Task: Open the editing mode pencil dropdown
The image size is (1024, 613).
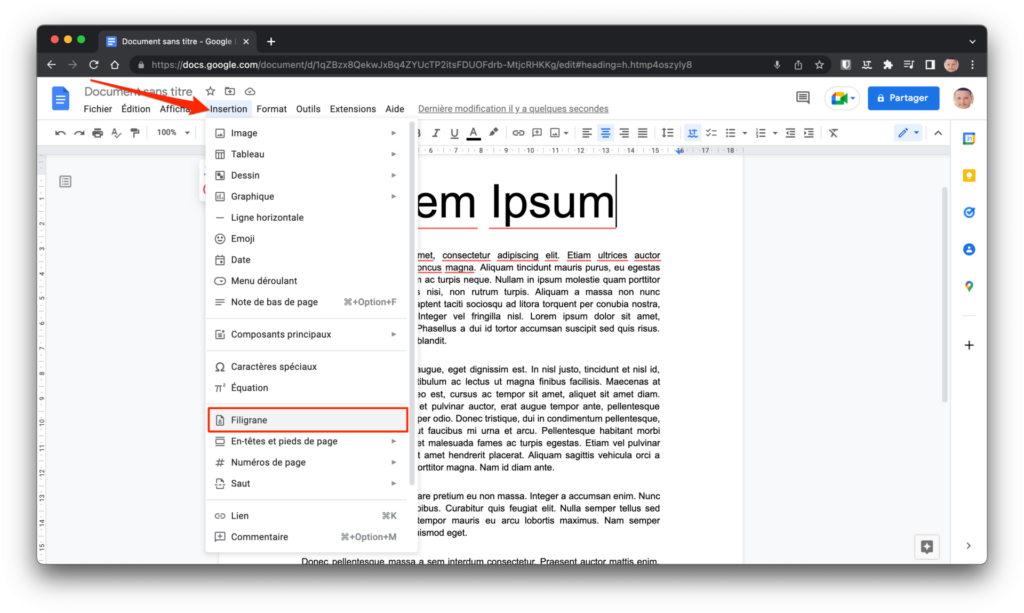Action: [x=908, y=133]
